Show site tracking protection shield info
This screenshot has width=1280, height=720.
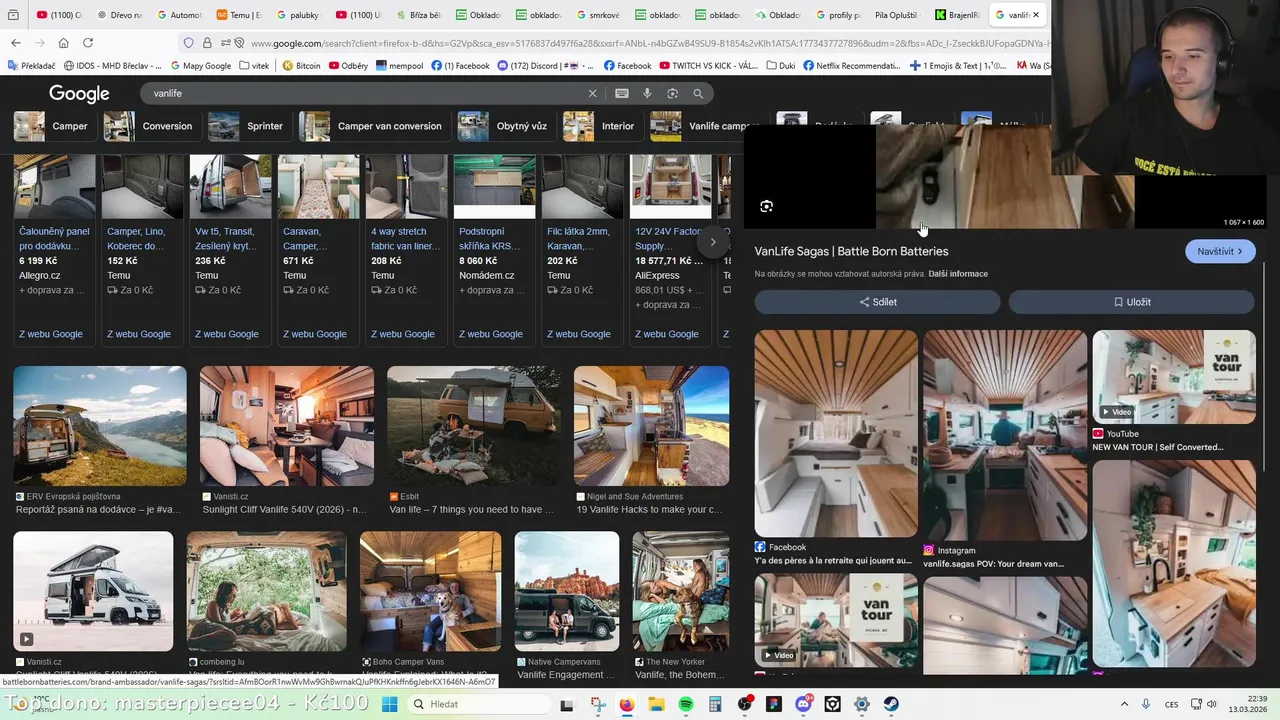[x=188, y=43]
